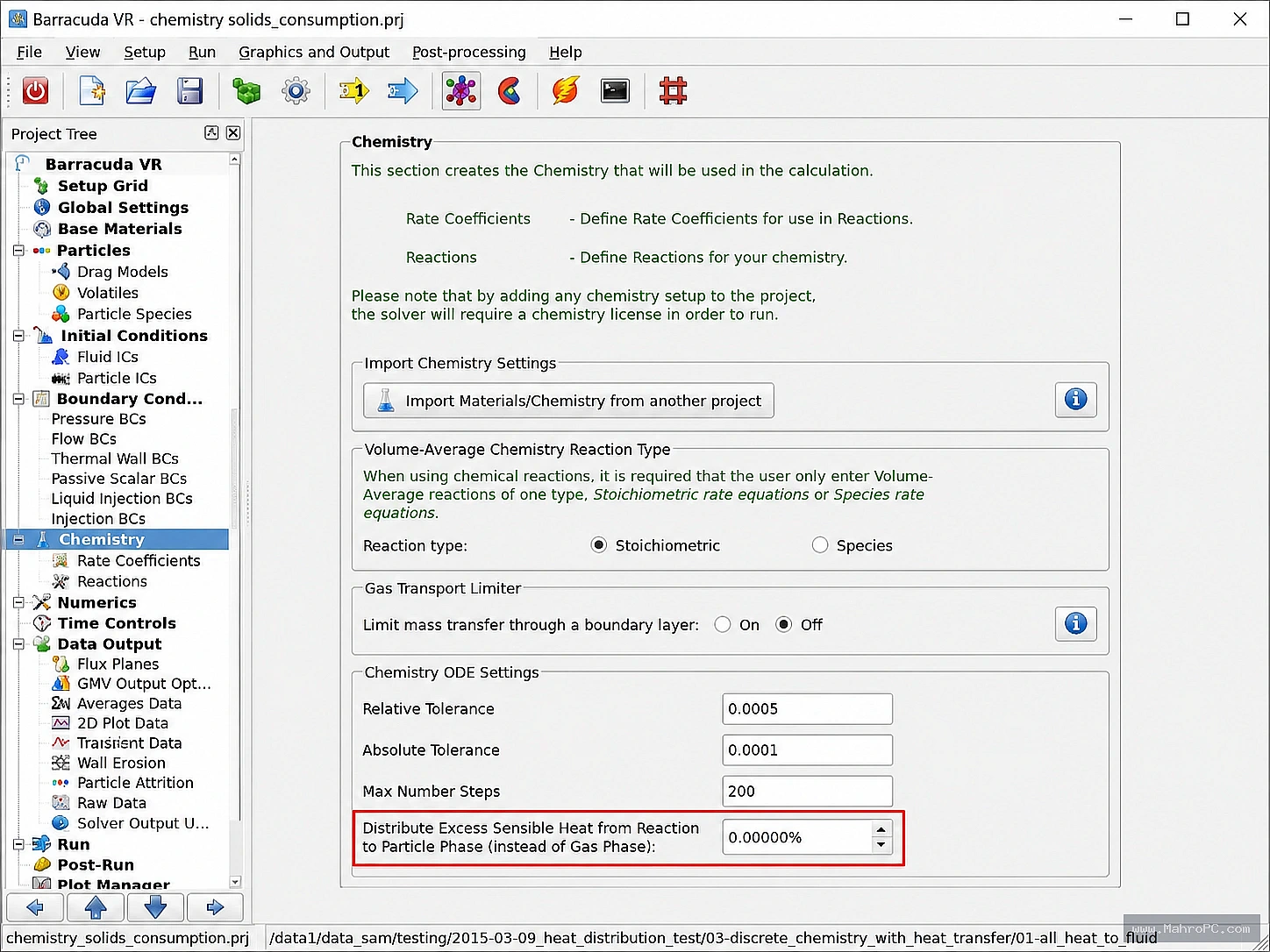Increase sensible heat percentage spinner
Screen dimensions: 1270x952
[881, 829]
